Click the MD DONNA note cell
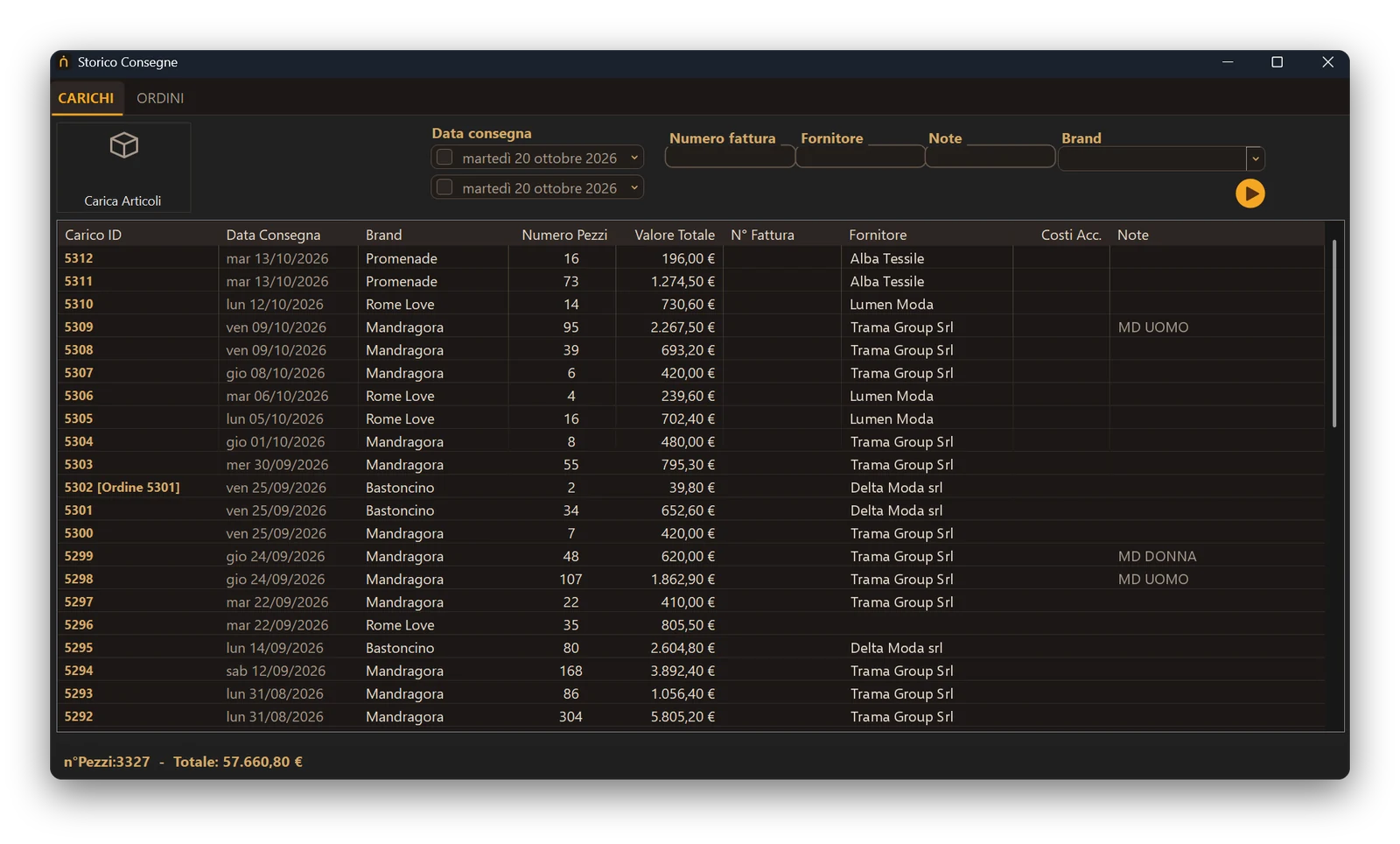 coord(1157,556)
